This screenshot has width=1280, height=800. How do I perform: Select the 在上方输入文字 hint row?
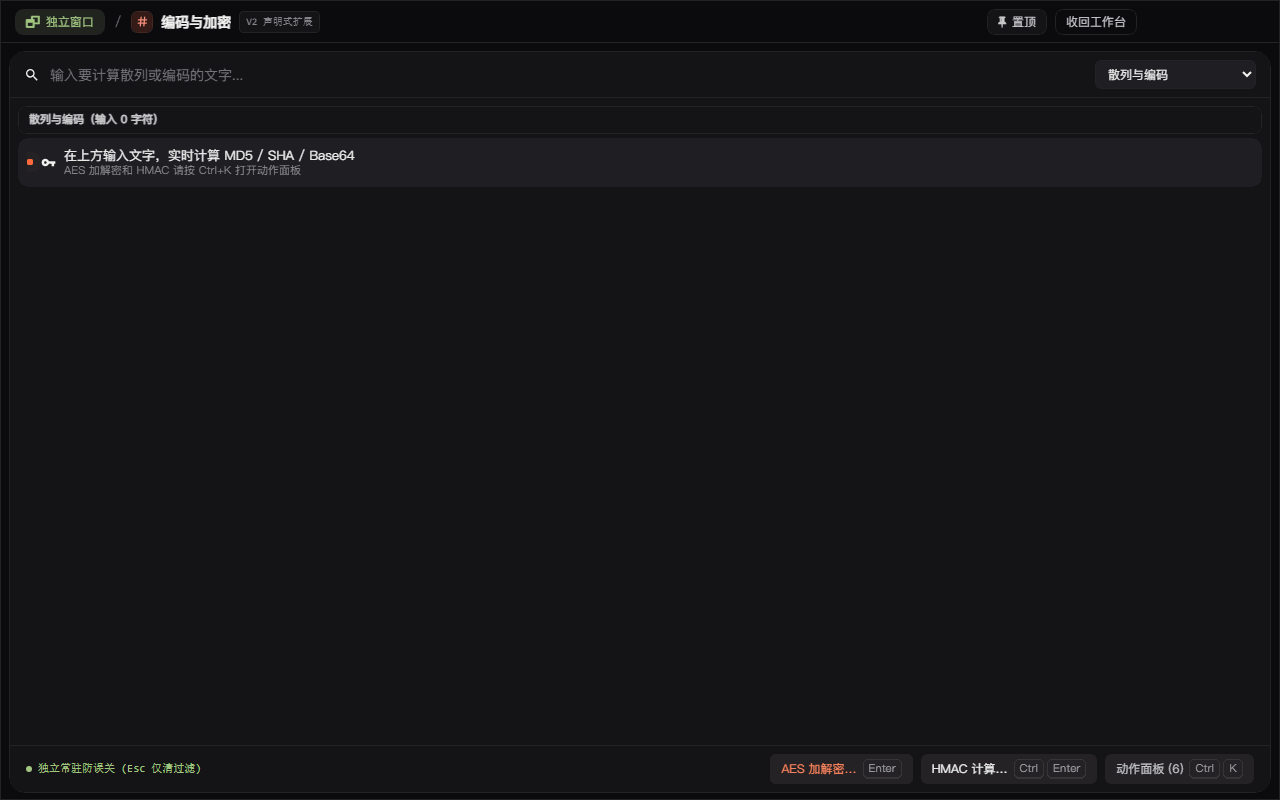click(640, 162)
